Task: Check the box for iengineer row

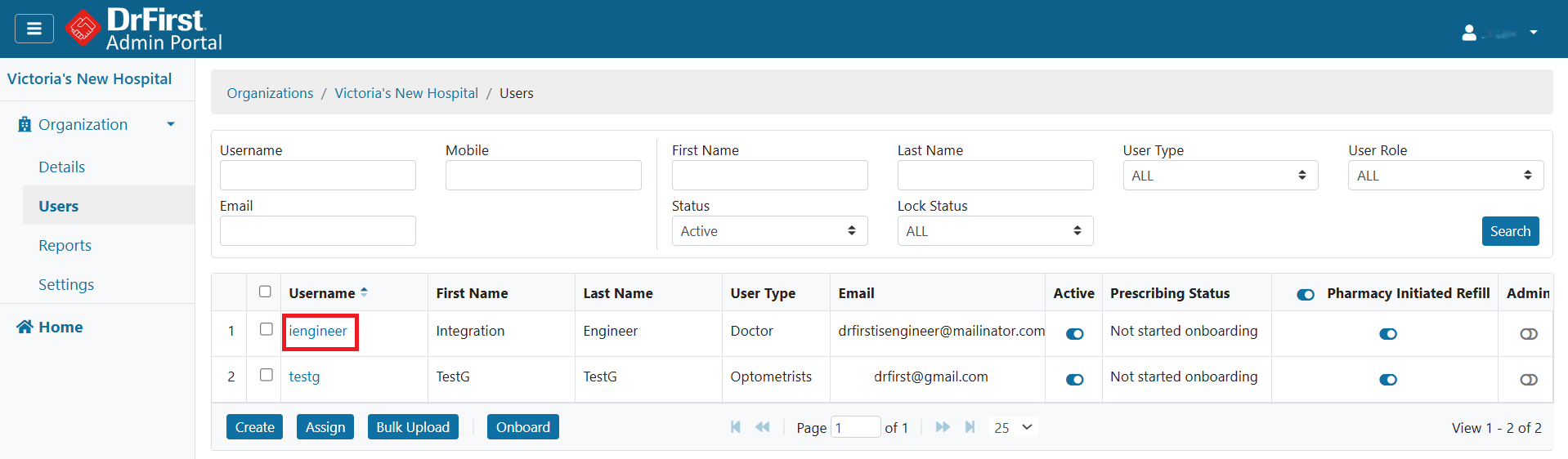Action: pyautogui.click(x=266, y=329)
